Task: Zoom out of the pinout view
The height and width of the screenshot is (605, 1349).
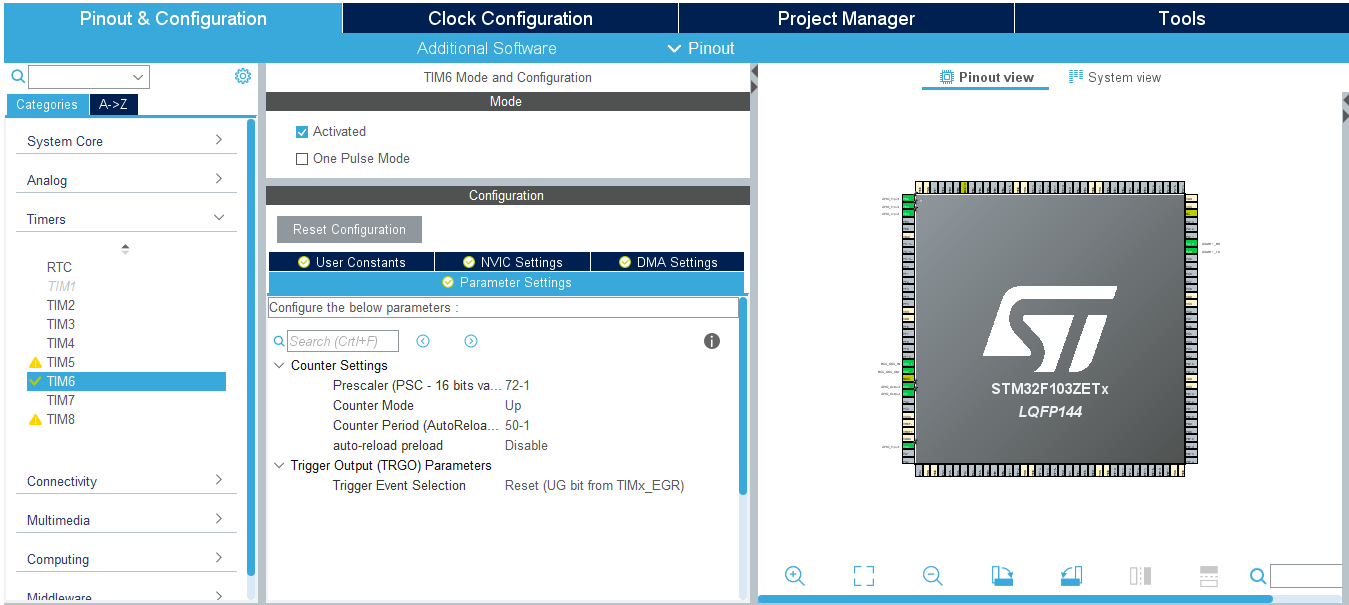Action: 933,576
